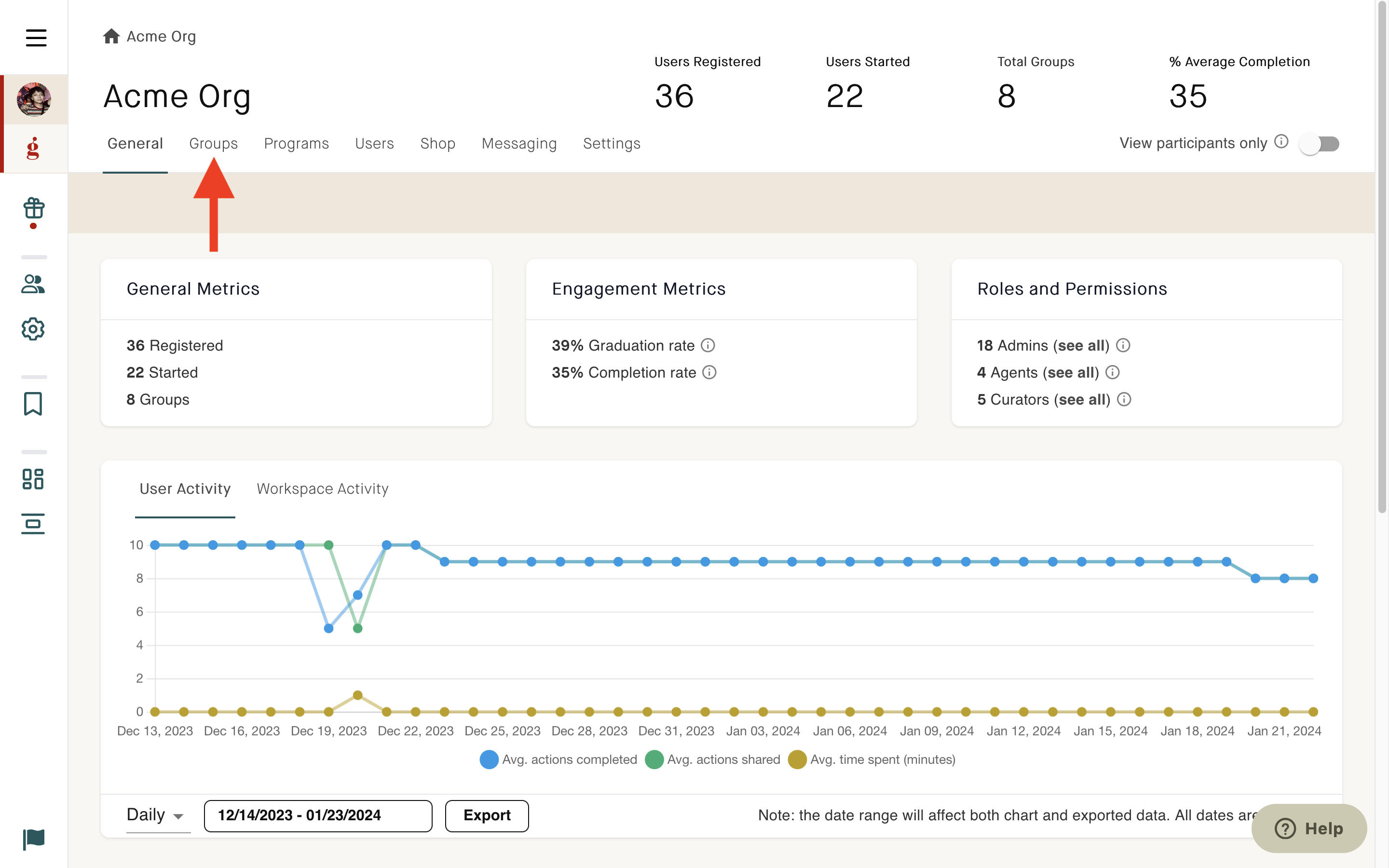Open the dashboard grid icon
Screen dimensions: 1389x868
[x=33, y=479]
